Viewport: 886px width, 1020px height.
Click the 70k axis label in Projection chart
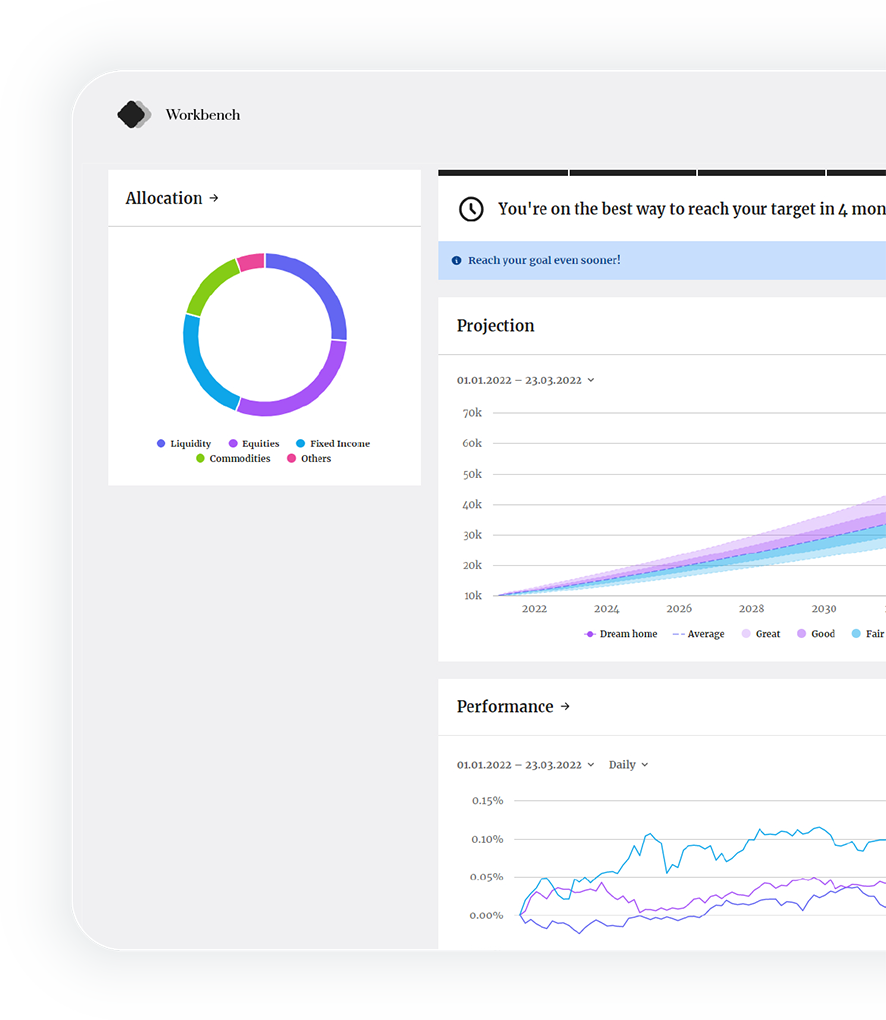[x=472, y=413]
